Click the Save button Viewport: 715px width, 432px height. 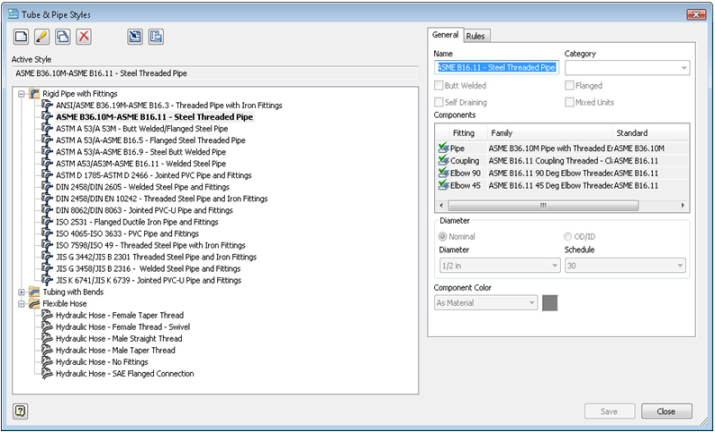tap(609, 411)
